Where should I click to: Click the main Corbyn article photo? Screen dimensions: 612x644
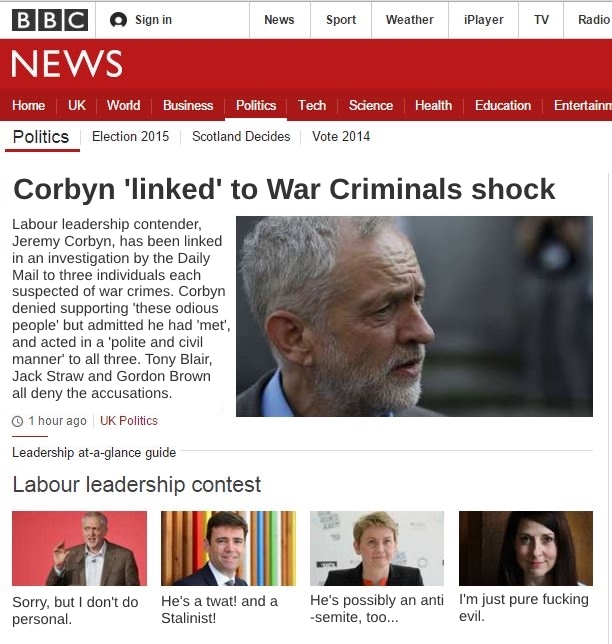coord(414,316)
